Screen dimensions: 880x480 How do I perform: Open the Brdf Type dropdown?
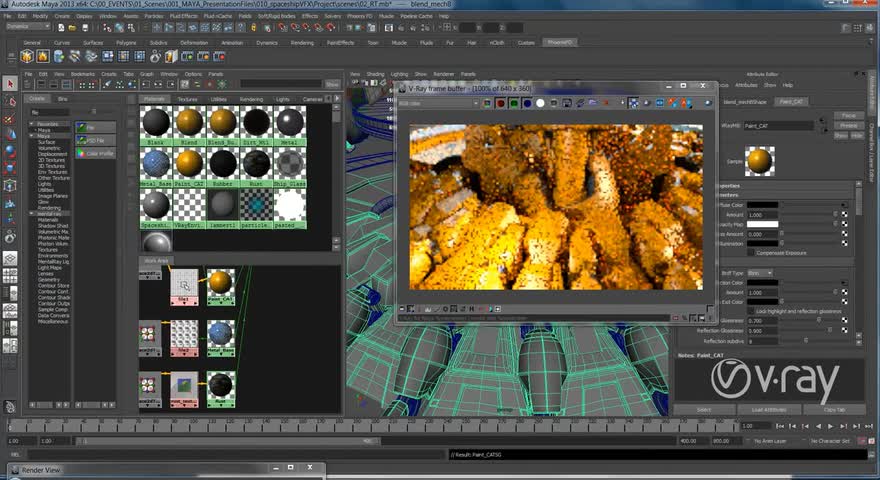click(x=760, y=272)
